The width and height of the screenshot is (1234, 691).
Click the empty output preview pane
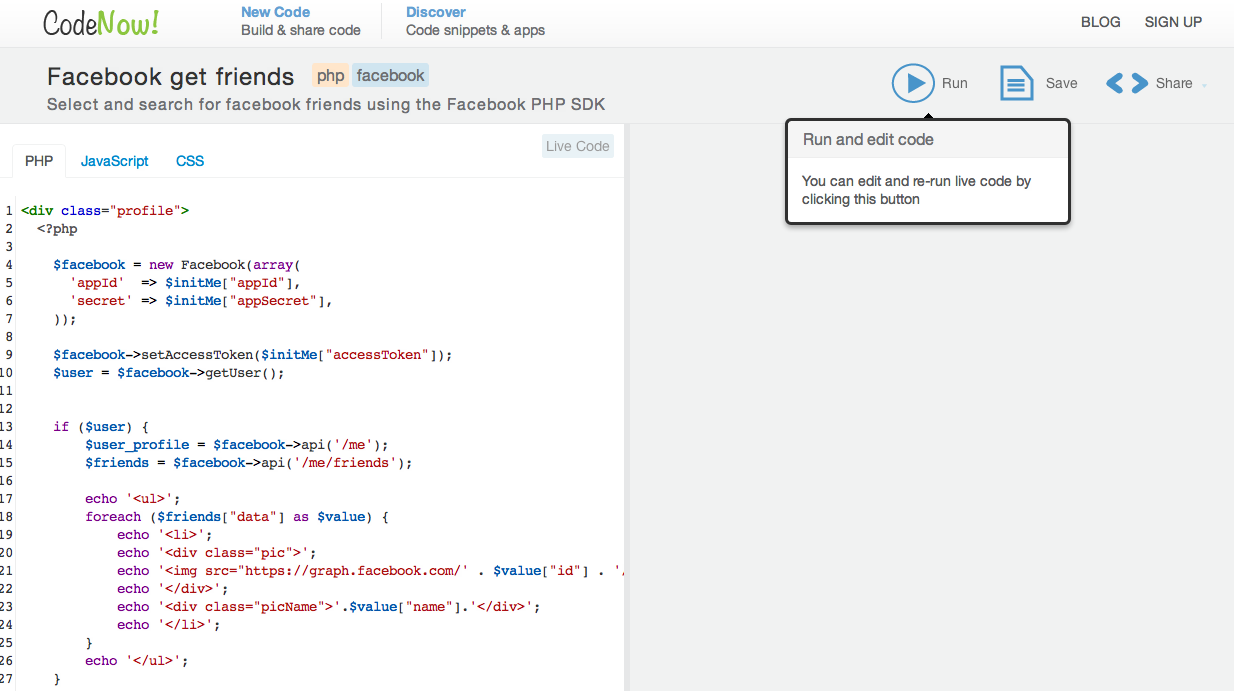coord(930,450)
